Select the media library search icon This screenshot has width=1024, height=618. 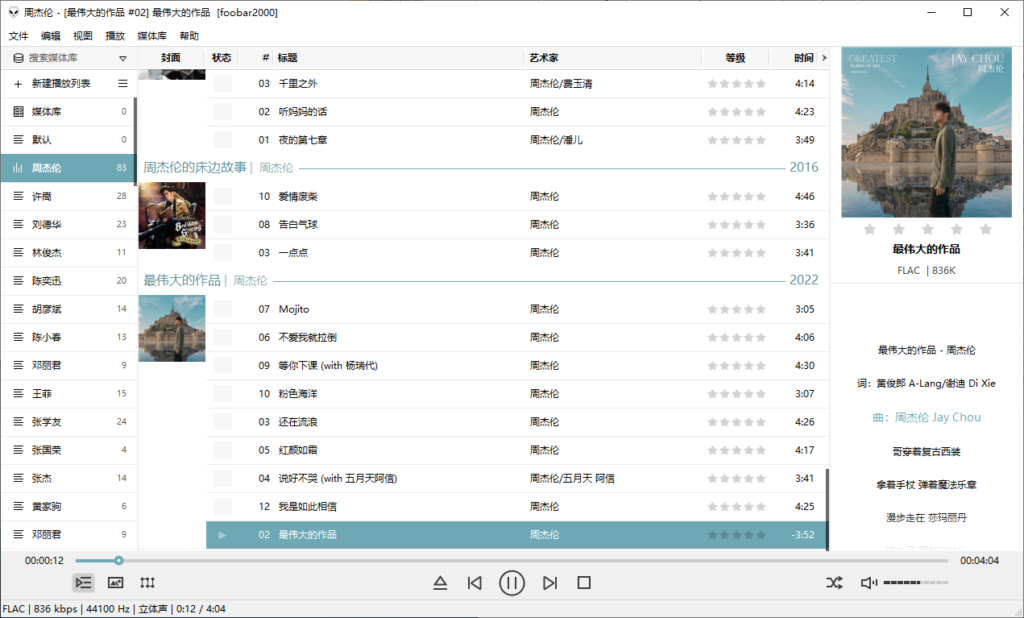click(x=18, y=57)
